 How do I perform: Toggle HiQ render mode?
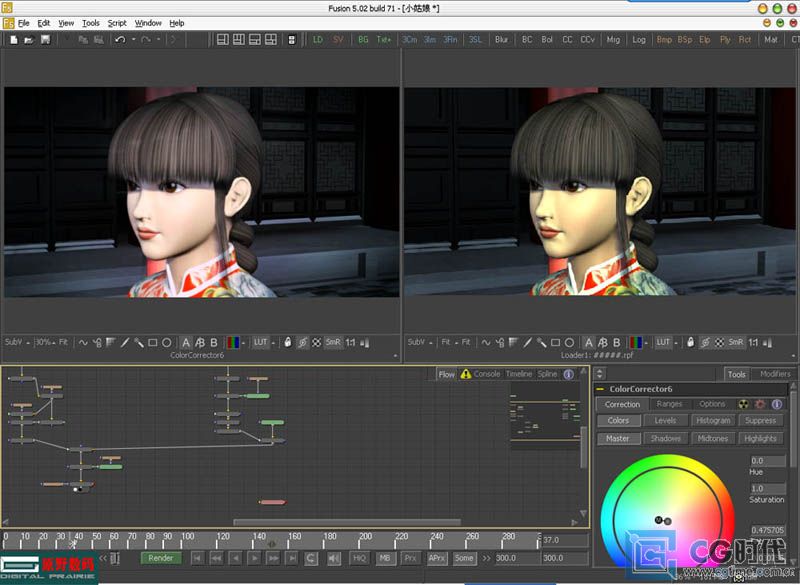point(359,558)
